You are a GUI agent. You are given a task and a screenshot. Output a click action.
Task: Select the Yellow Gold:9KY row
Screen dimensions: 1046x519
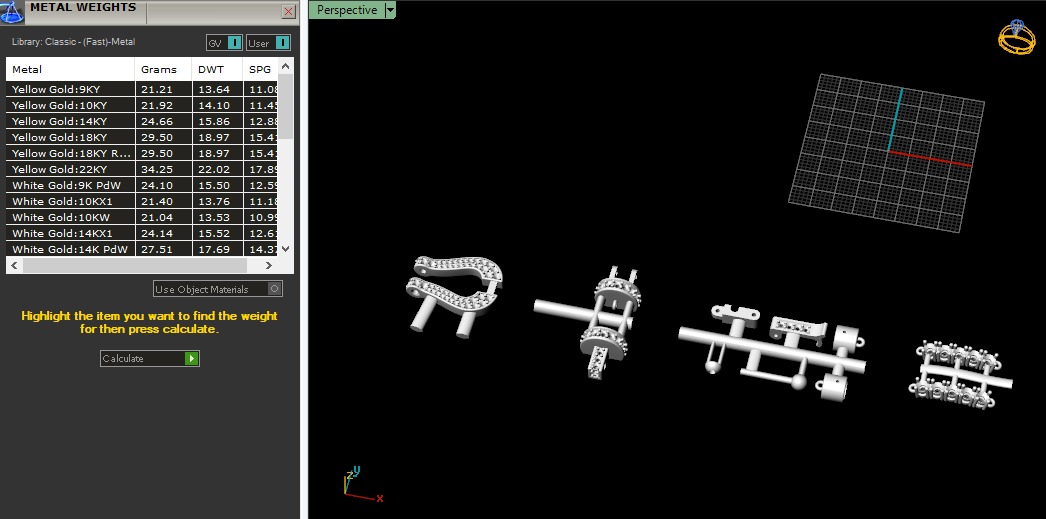click(x=142, y=89)
